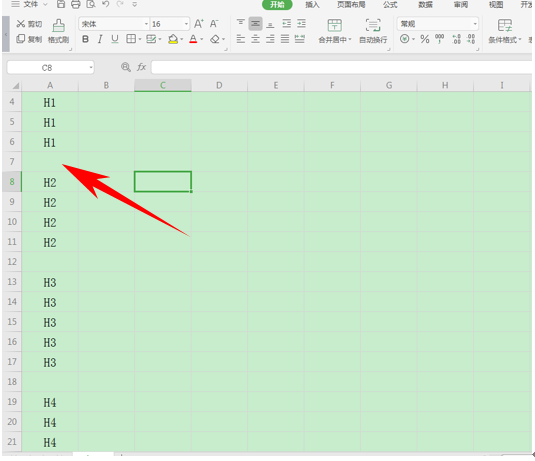Toggle Bold formatting
This screenshot has height=461, width=535.
[x=85, y=39]
